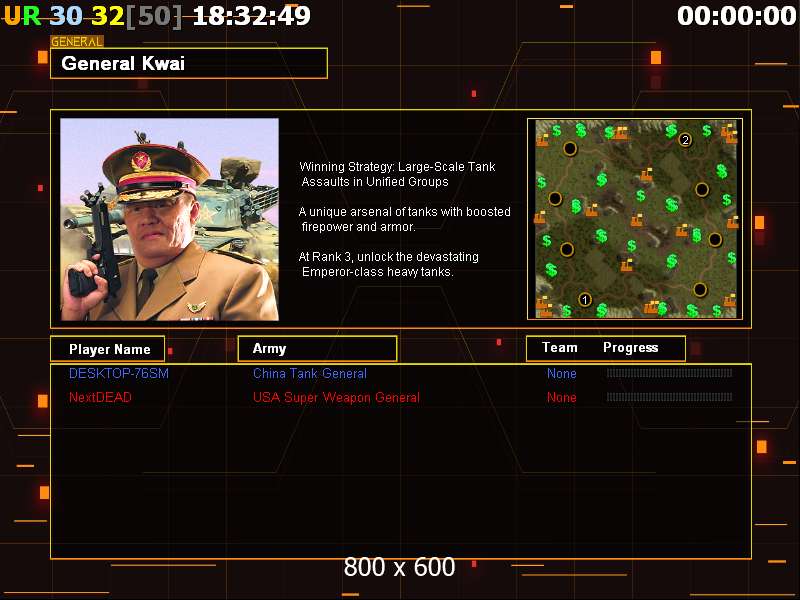The image size is (800, 600).
Task: Select player NextDEAD in the list
Action: [100, 398]
